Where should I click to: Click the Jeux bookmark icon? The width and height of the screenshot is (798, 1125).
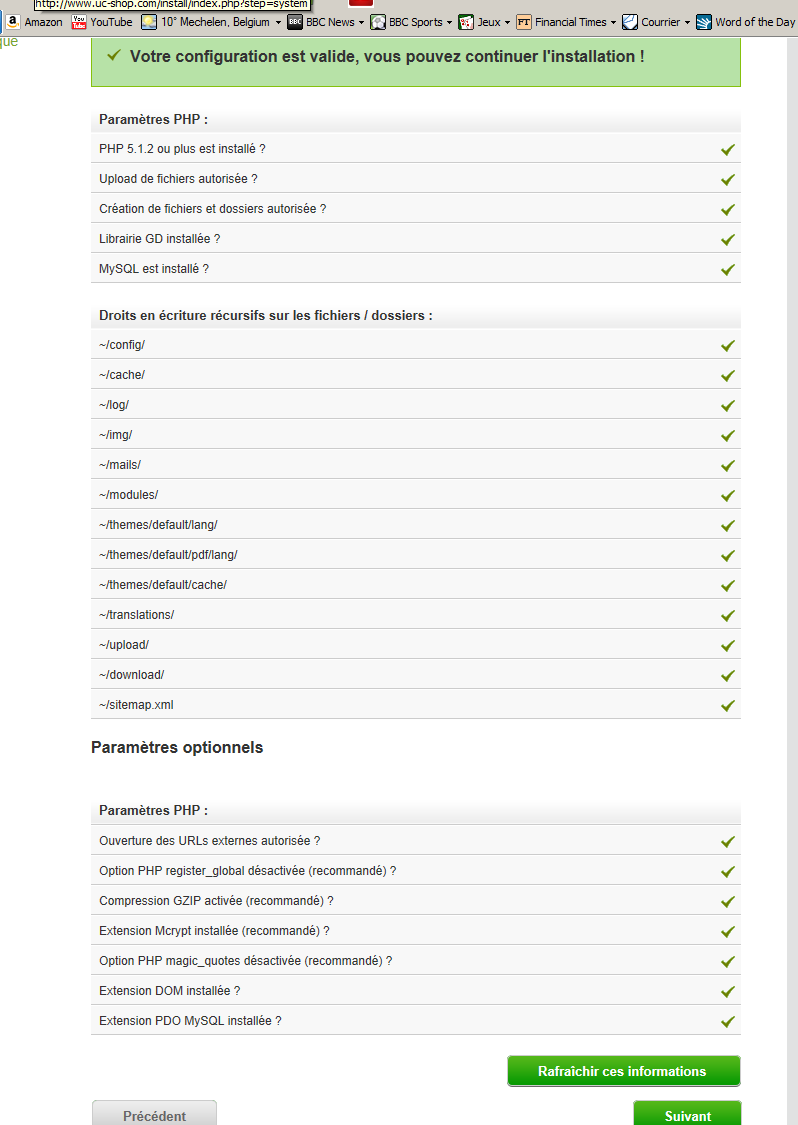pyautogui.click(x=466, y=22)
